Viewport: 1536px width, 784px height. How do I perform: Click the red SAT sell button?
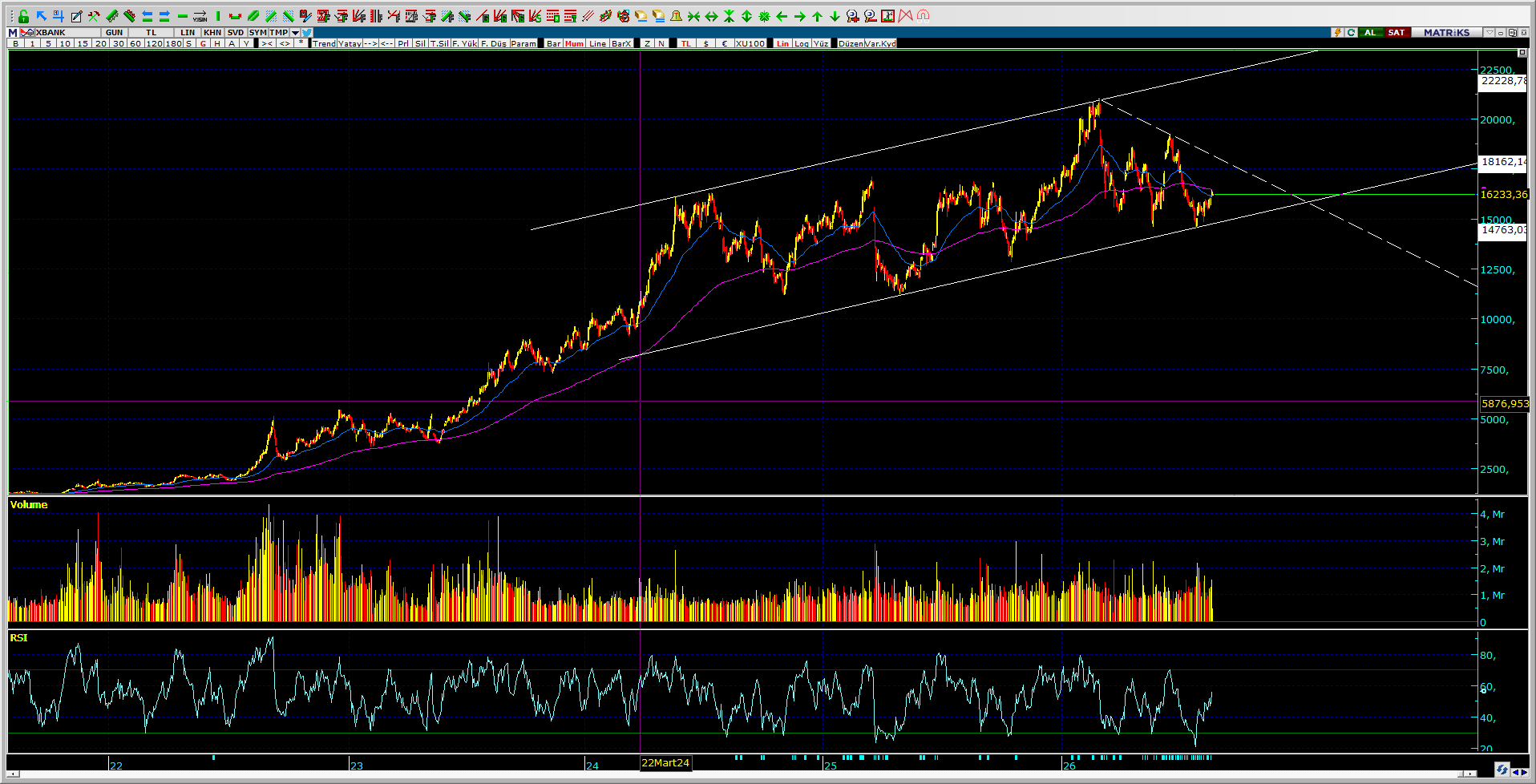point(1397,33)
